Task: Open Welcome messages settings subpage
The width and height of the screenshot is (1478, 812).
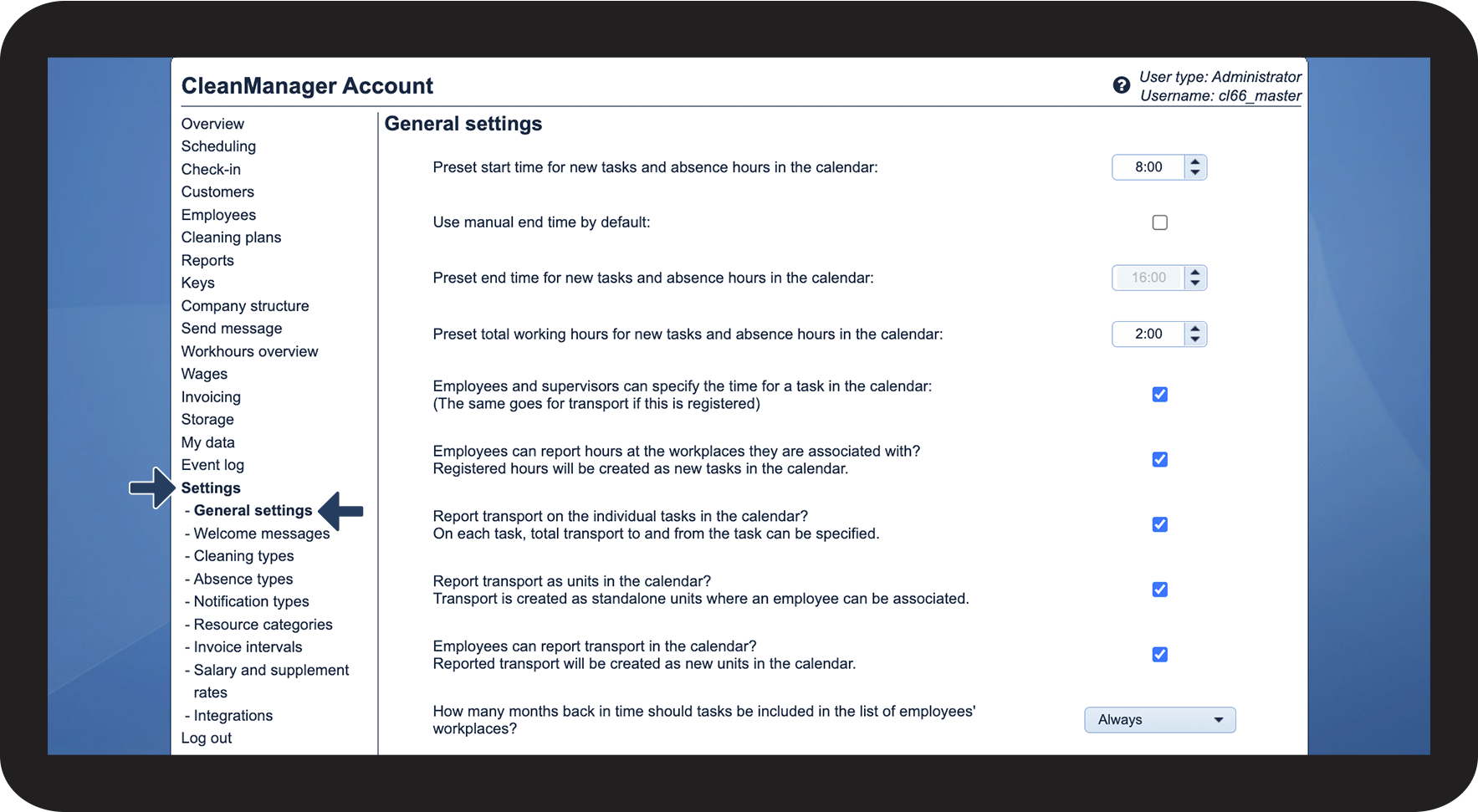Action: pos(261,534)
